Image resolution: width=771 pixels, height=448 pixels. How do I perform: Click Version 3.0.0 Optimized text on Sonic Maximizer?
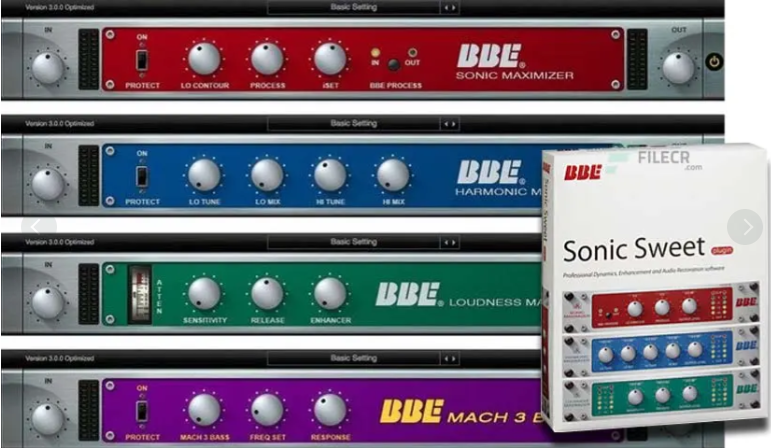(x=59, y=7)
